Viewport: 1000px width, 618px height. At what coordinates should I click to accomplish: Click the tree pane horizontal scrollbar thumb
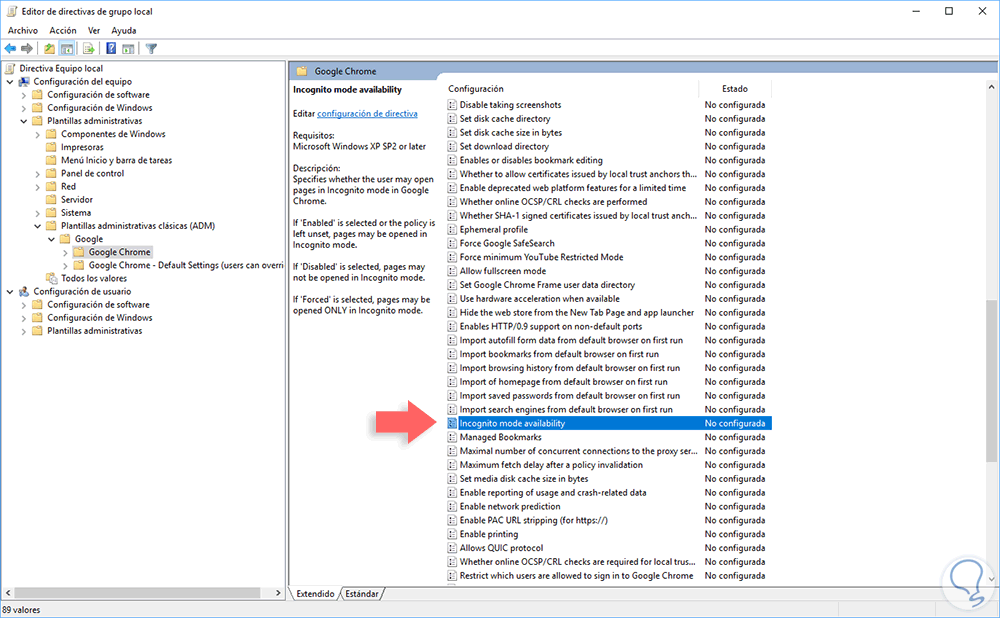click(137, 593)
